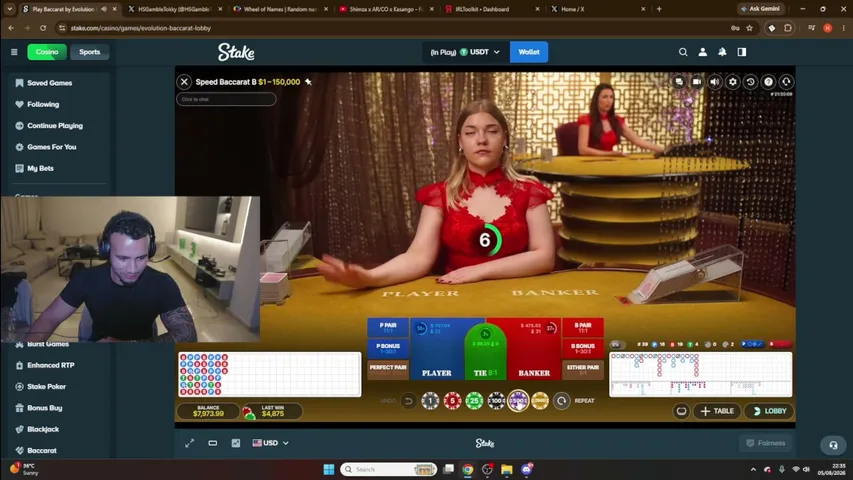
Task: Mark Speed Baccarat B as favourite star
Action: pos(308,82)
